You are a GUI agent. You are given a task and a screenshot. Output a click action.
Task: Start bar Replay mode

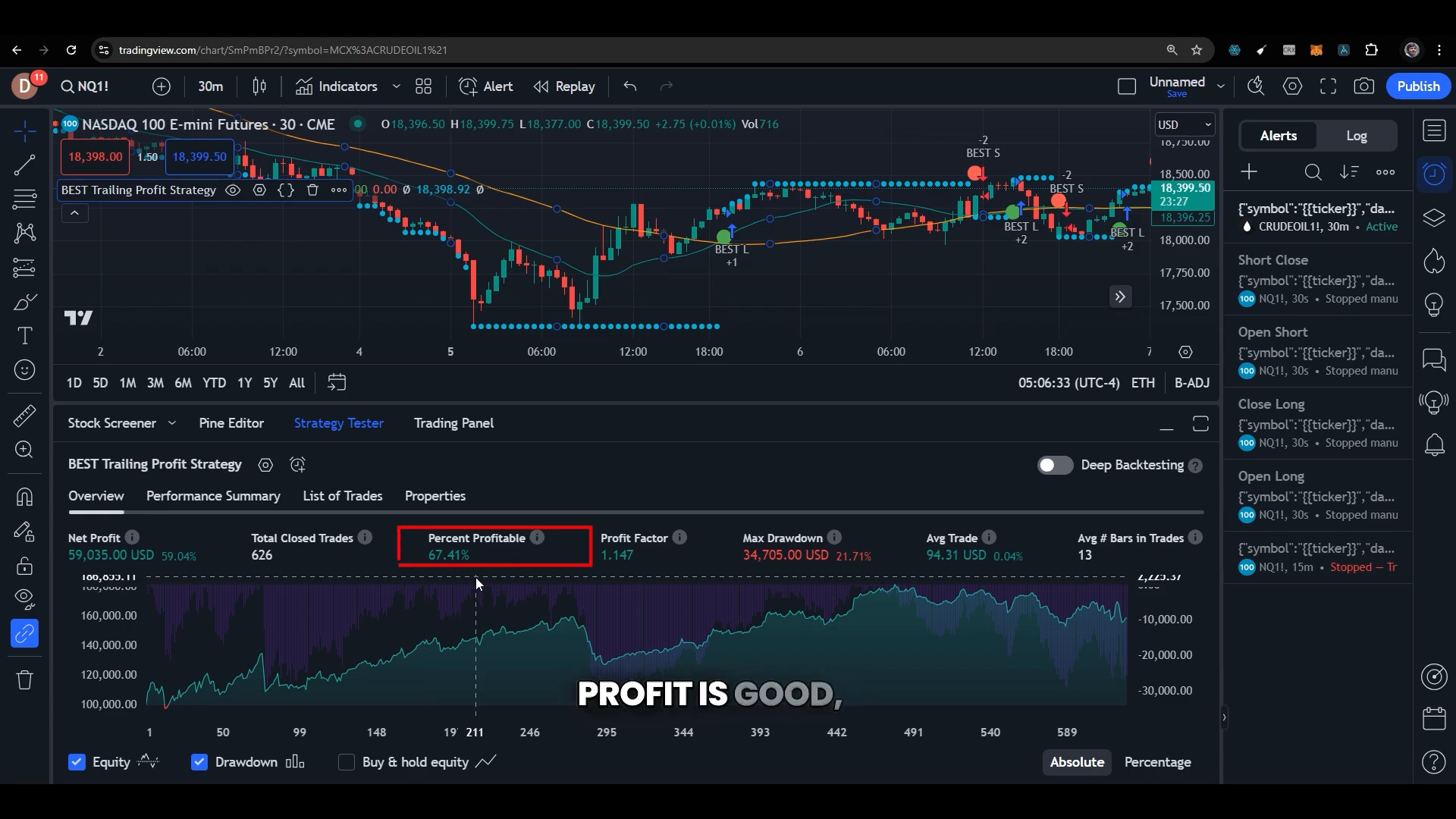click(564, 86)
